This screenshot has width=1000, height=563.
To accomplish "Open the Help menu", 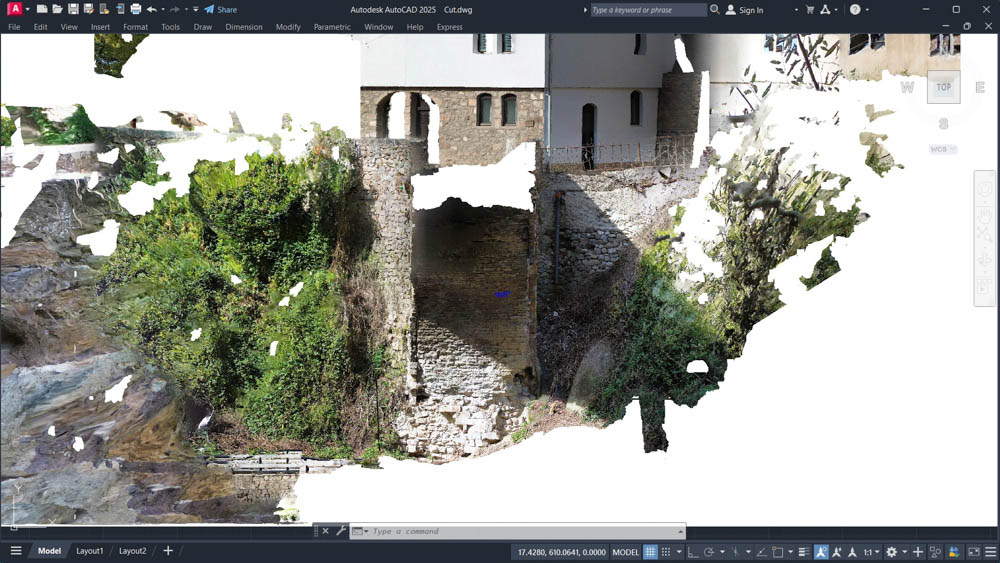I will tap(415, 27).
